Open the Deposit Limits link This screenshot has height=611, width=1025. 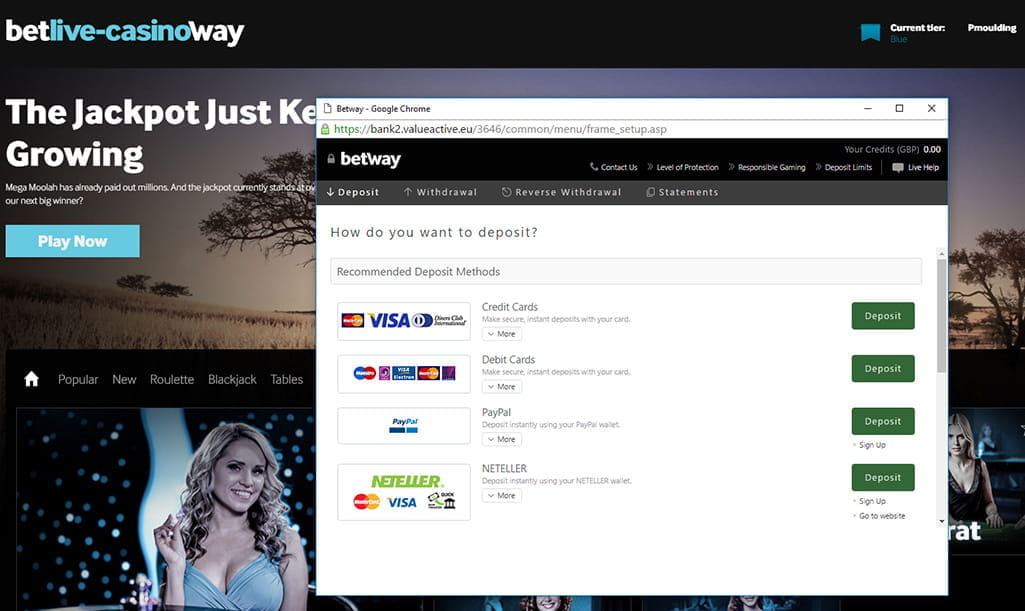click(848, 167)
